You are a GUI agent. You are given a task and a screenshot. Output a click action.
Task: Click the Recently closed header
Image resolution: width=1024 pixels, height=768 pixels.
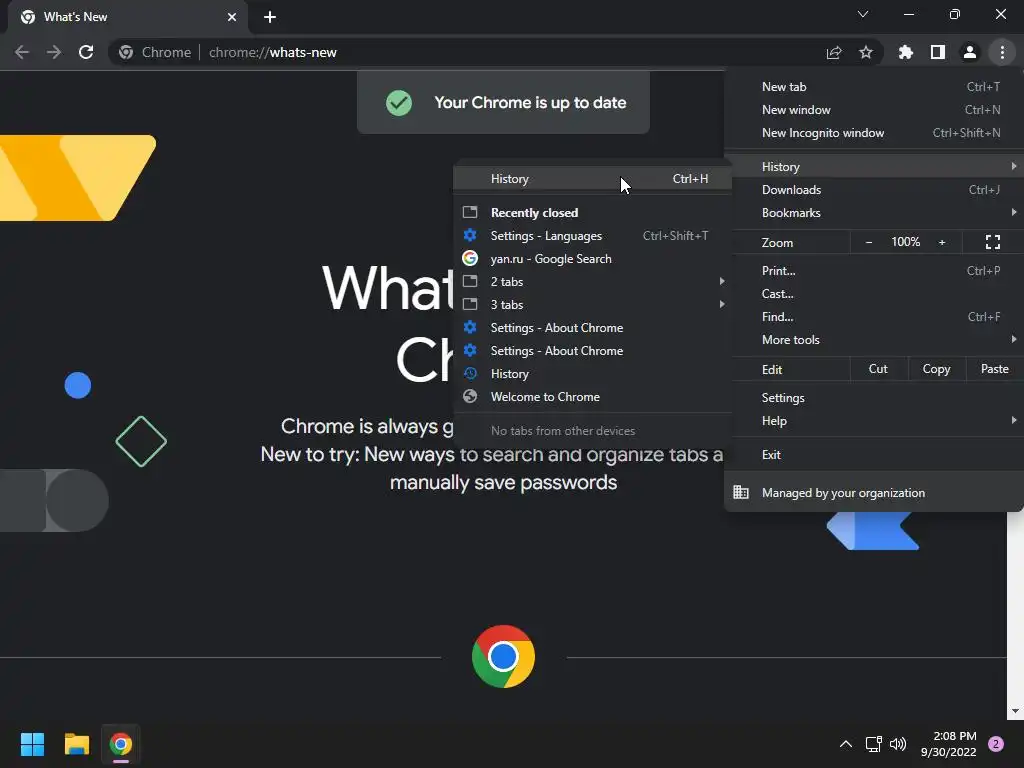coord(534,213)
